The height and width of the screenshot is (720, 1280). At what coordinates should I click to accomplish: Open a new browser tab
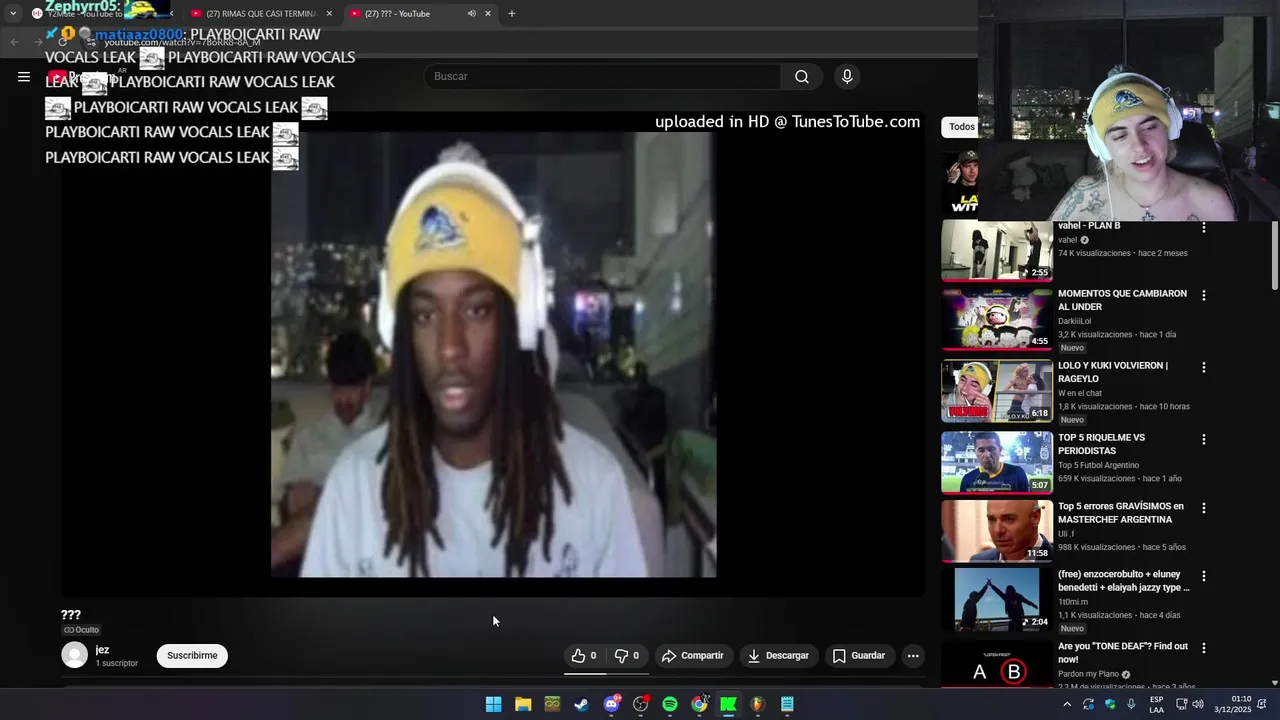511,14
